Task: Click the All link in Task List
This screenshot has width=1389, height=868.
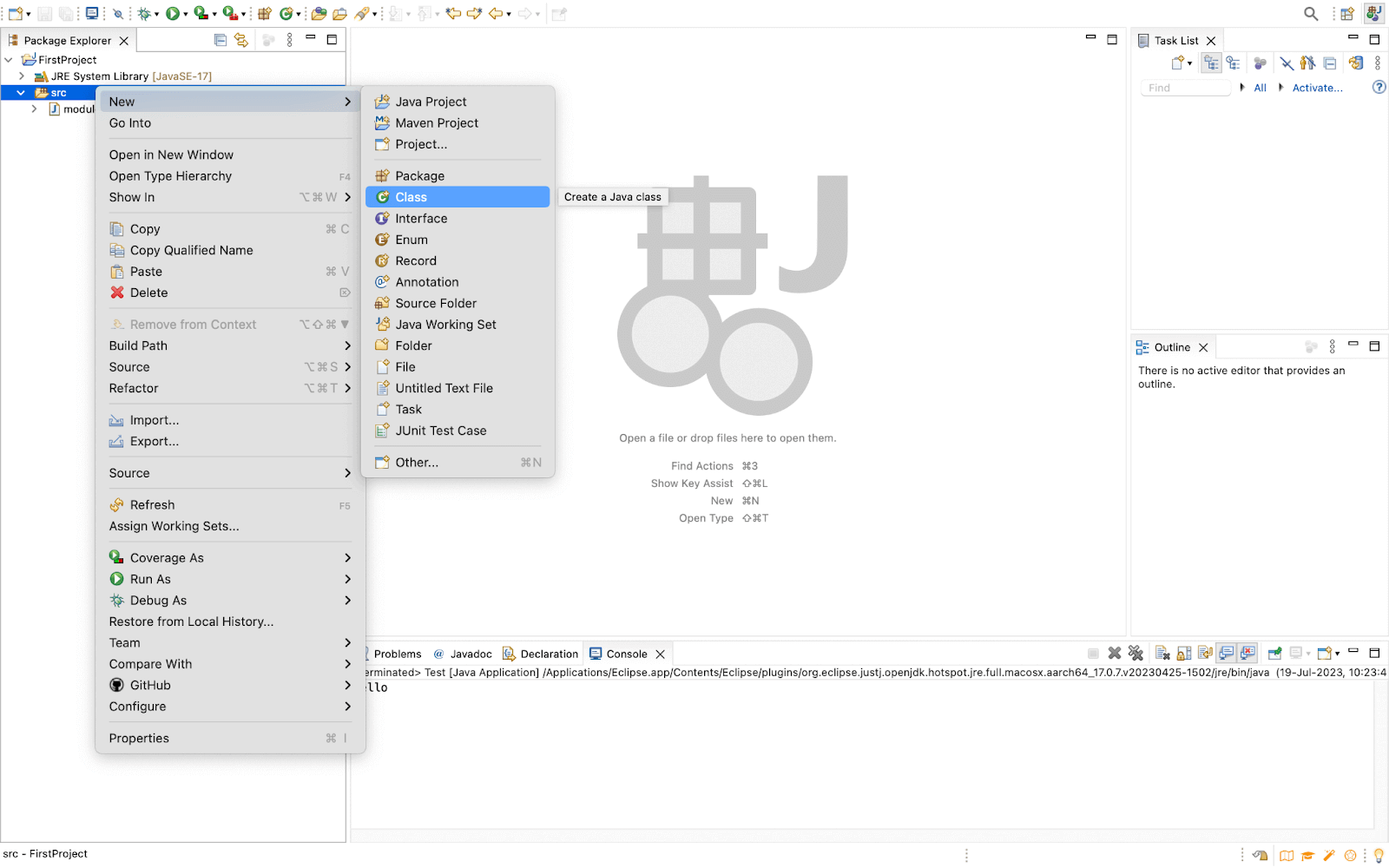Action: [1260, 88]
